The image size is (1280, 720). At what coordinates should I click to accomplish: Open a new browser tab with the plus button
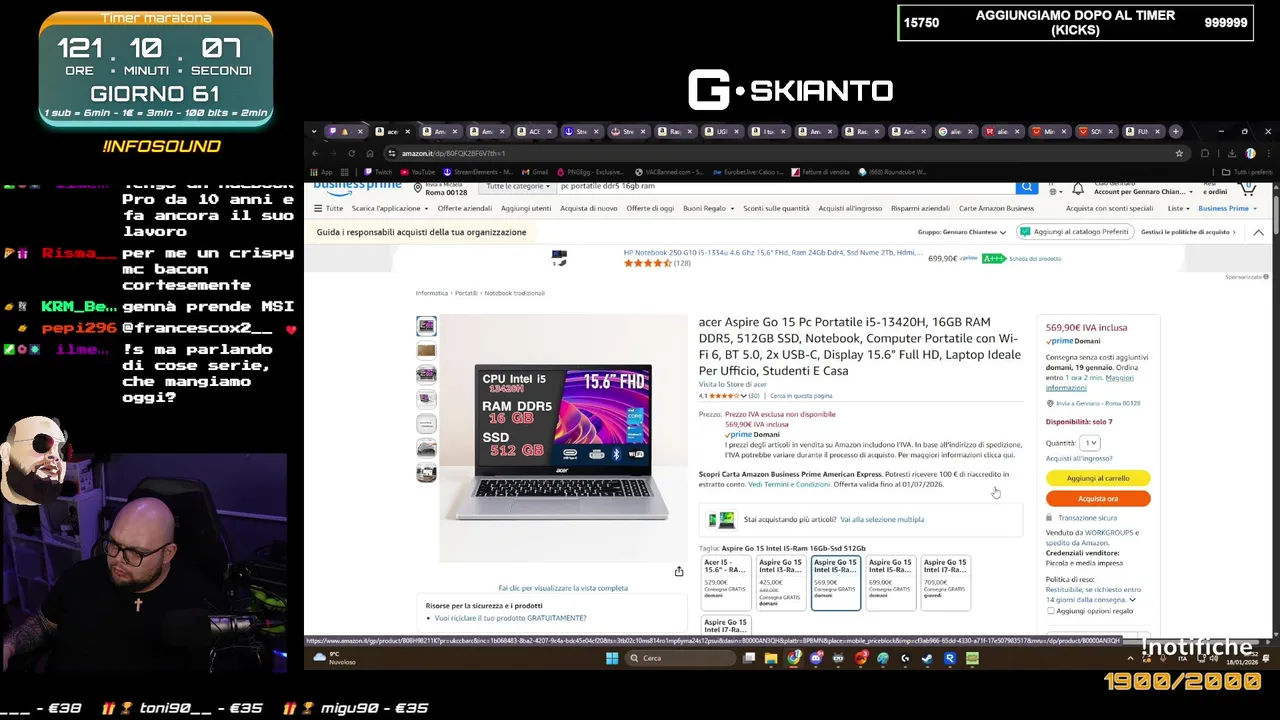(x=1176, y=131)
